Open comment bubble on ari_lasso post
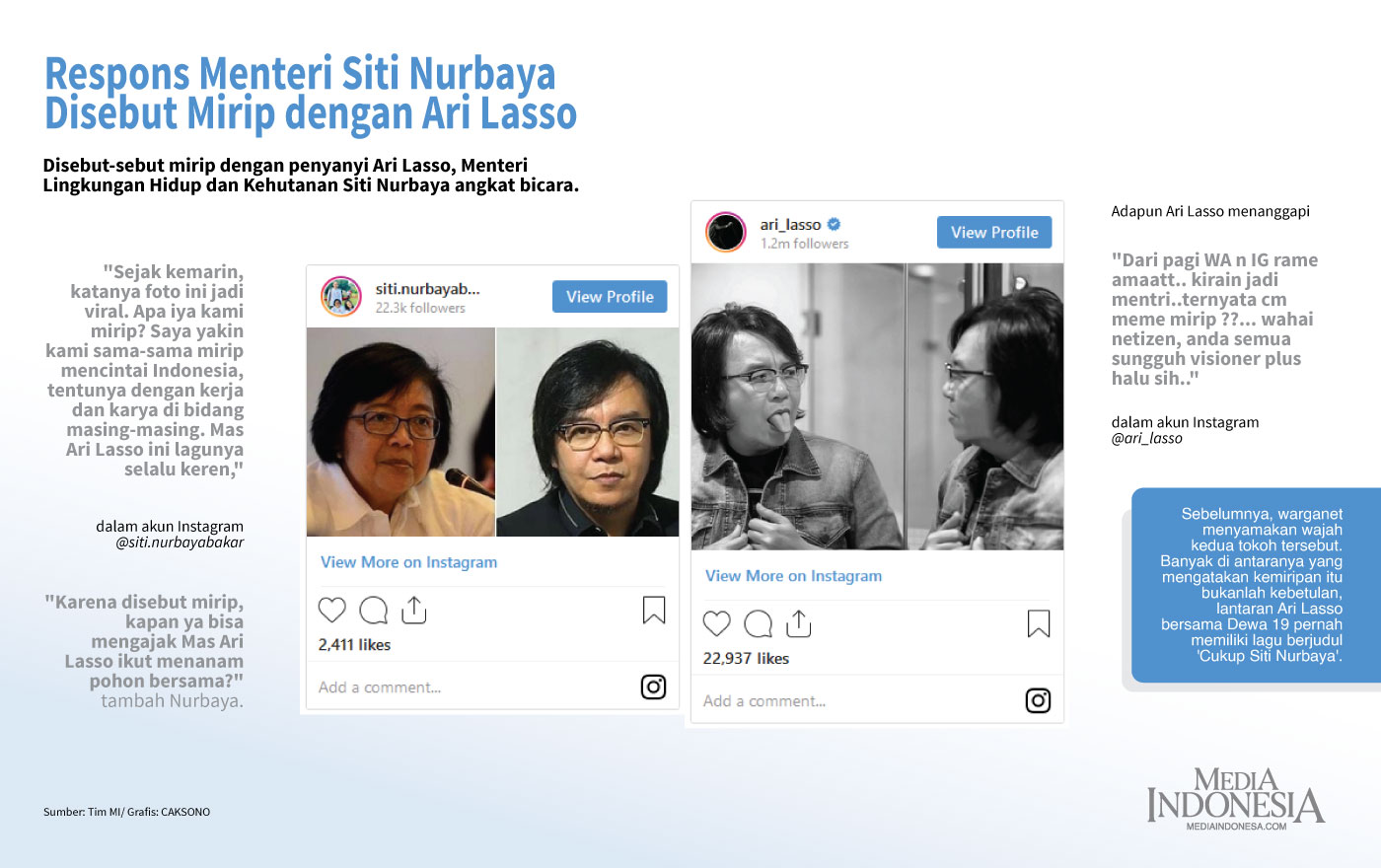The image size is (1381, 868). [758, 623]
